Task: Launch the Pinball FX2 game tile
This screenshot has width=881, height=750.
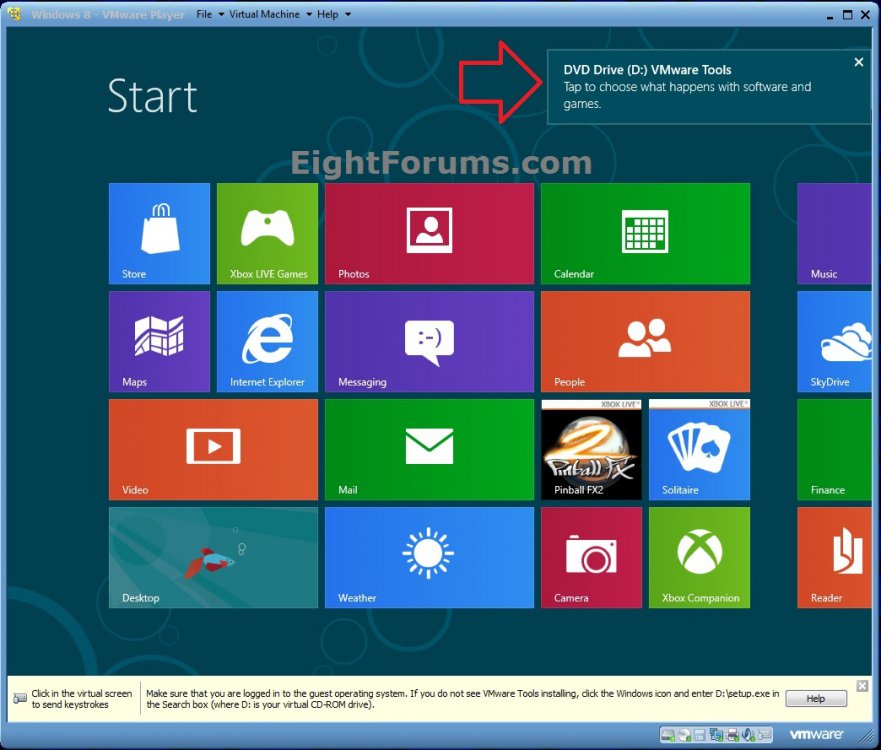Action: (591, 449)
